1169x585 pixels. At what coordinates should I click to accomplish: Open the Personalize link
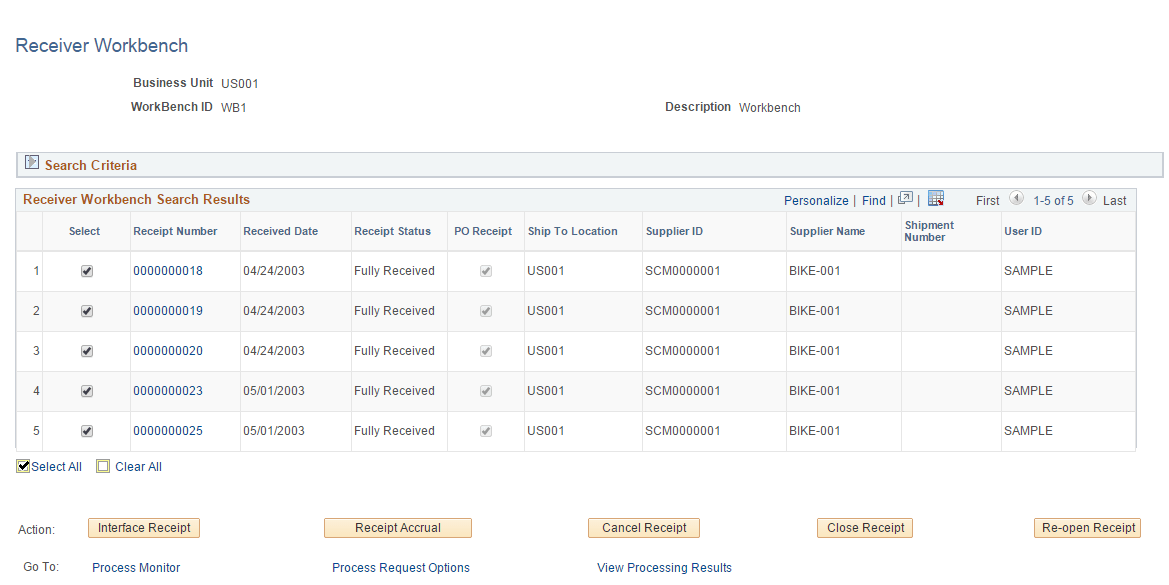(x=816, y=200)
